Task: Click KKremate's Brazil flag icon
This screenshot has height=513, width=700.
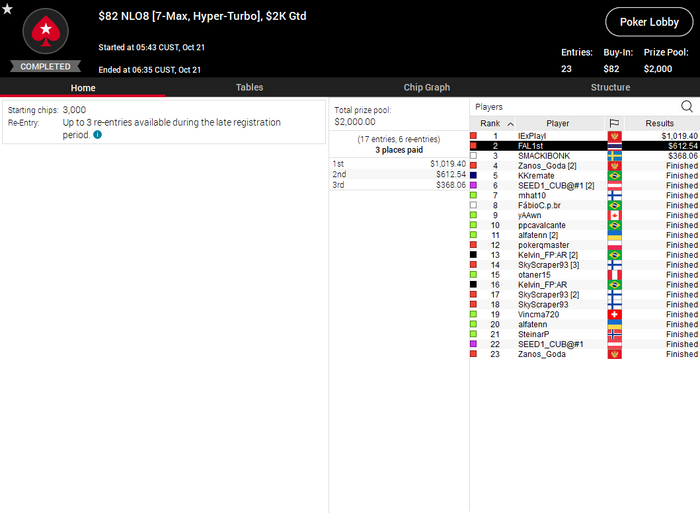Action: click(614, 176)
